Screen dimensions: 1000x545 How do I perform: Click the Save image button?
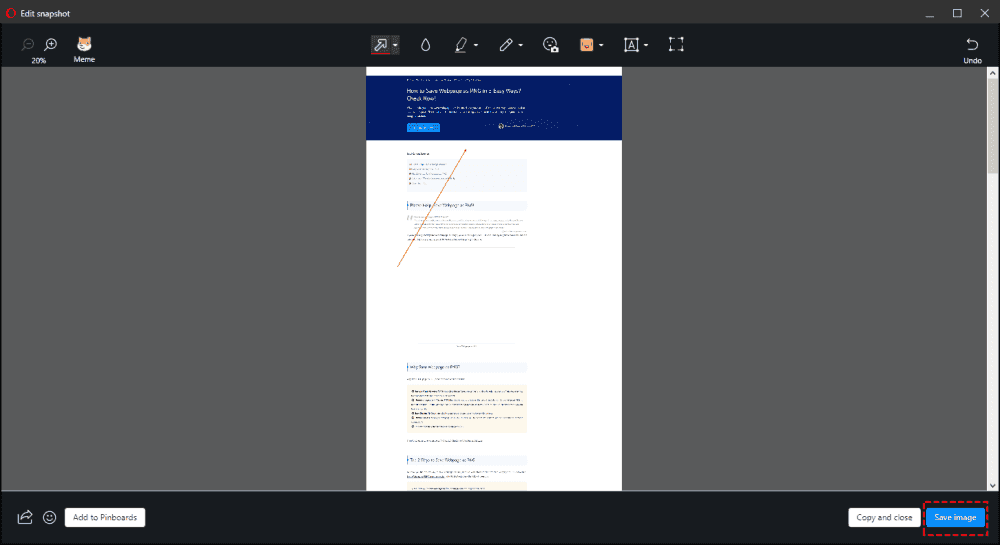955,517
